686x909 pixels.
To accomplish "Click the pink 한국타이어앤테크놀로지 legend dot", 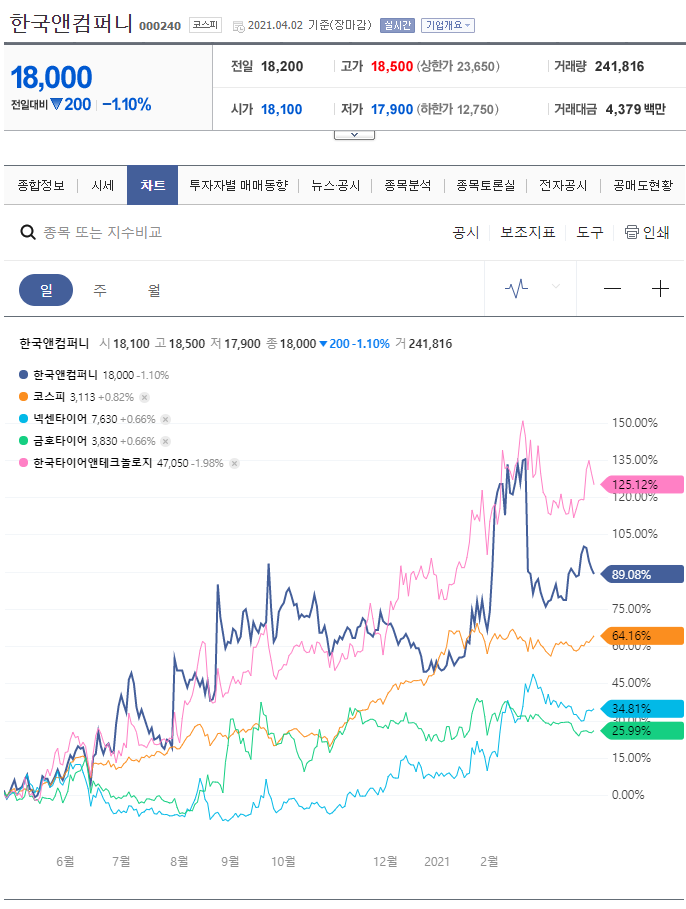I will (x=24, y=463).
